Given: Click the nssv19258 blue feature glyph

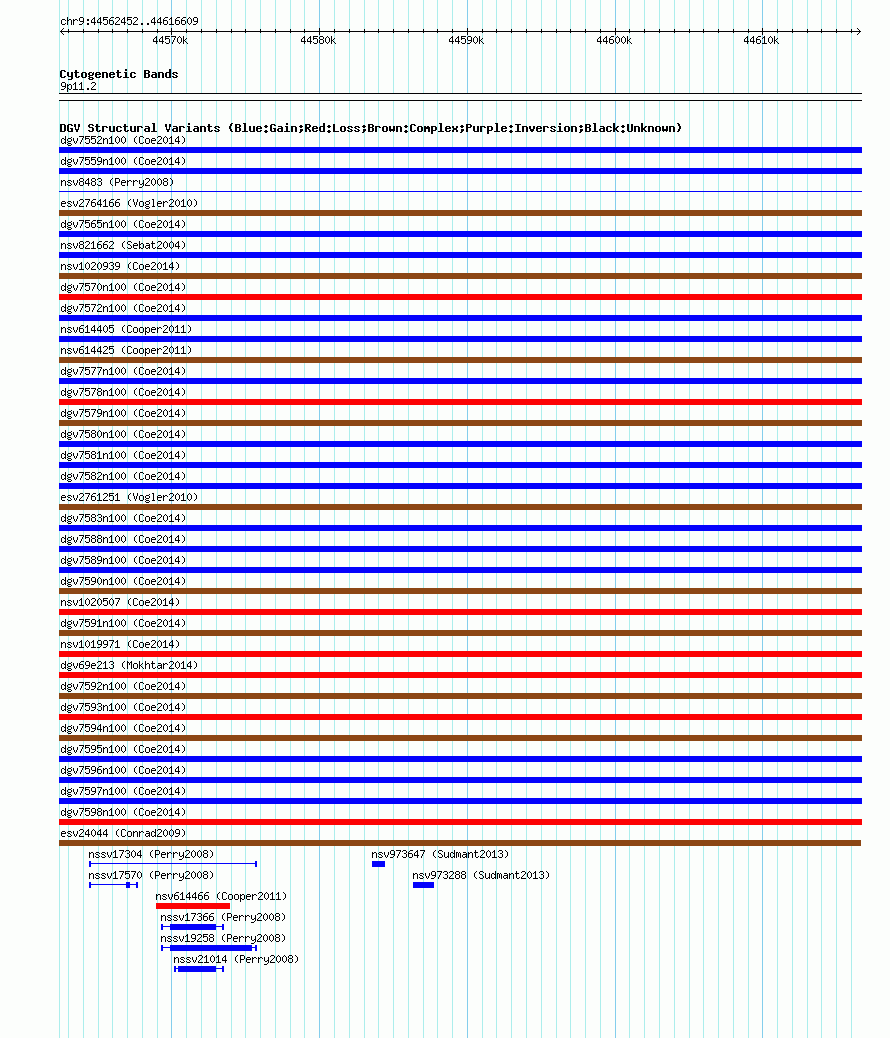Looking at the screenshot, I should (x=209, y=948).
